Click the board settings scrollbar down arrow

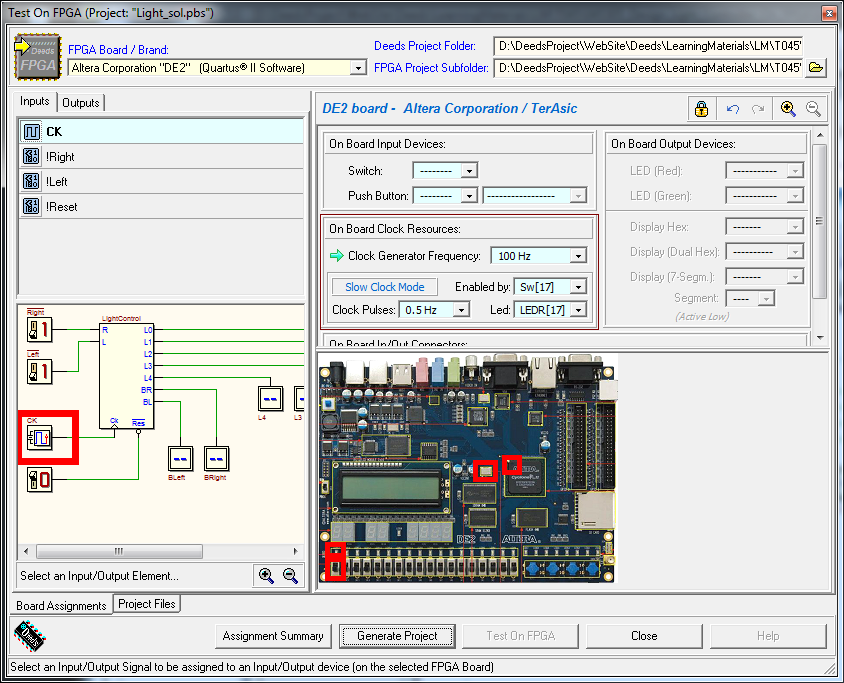point(820,337)
